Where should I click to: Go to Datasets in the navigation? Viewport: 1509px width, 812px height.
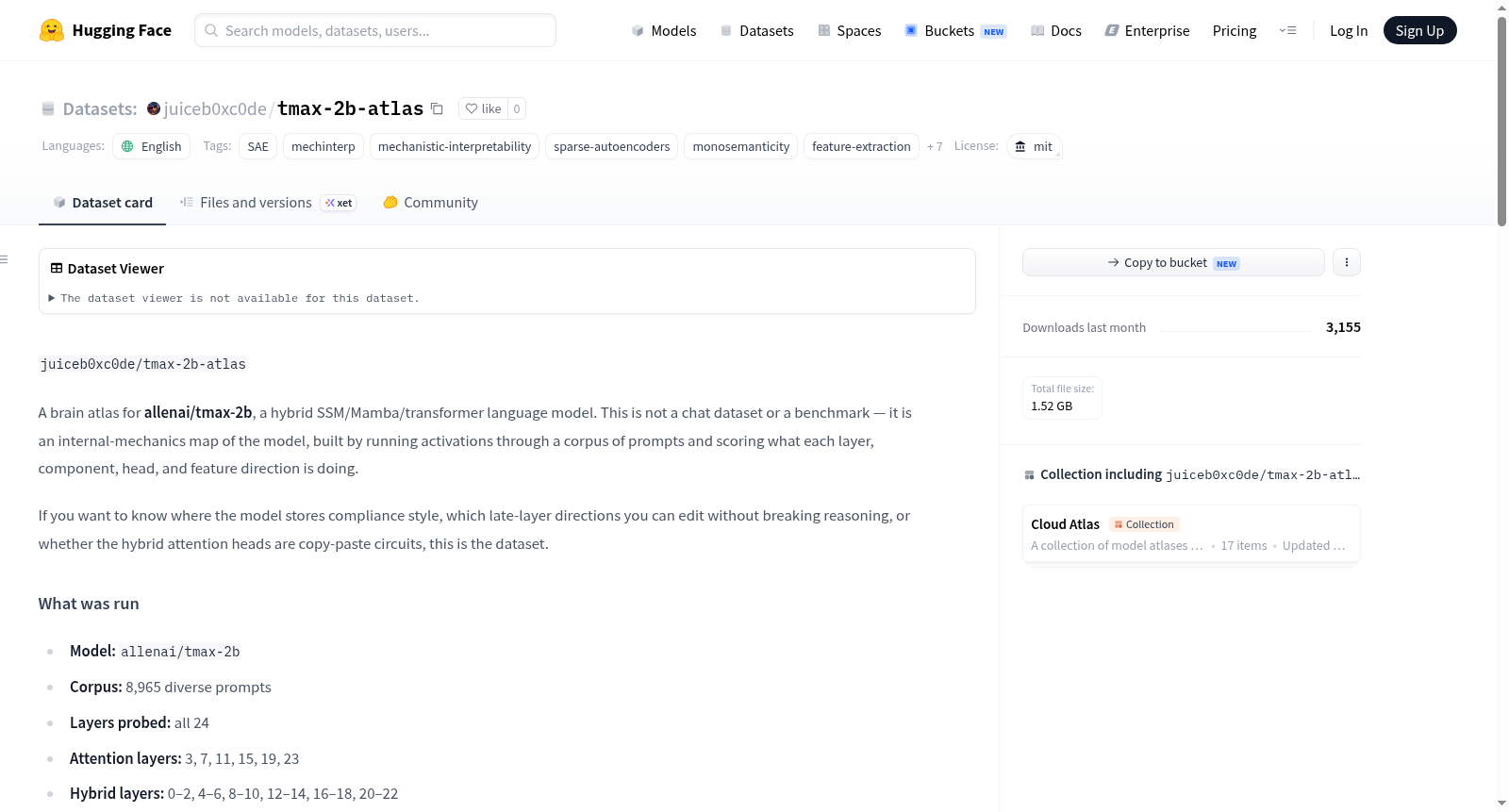[756, 30]
